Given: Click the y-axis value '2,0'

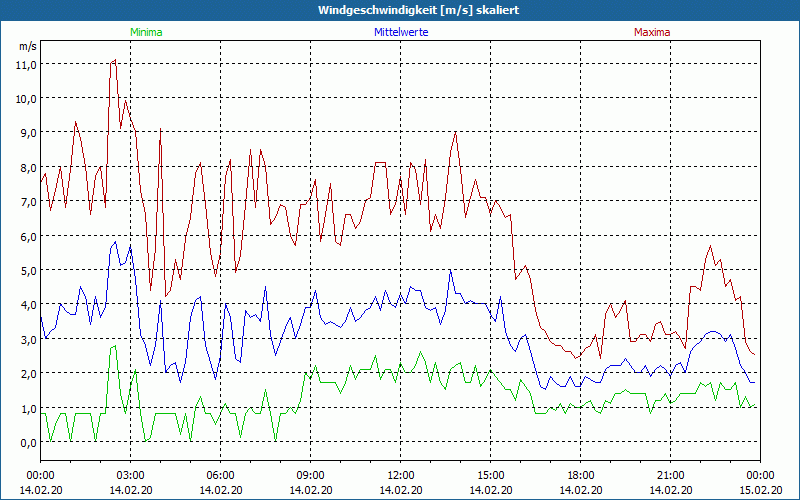Looking at the screenshot, I should tap(28, 374).
